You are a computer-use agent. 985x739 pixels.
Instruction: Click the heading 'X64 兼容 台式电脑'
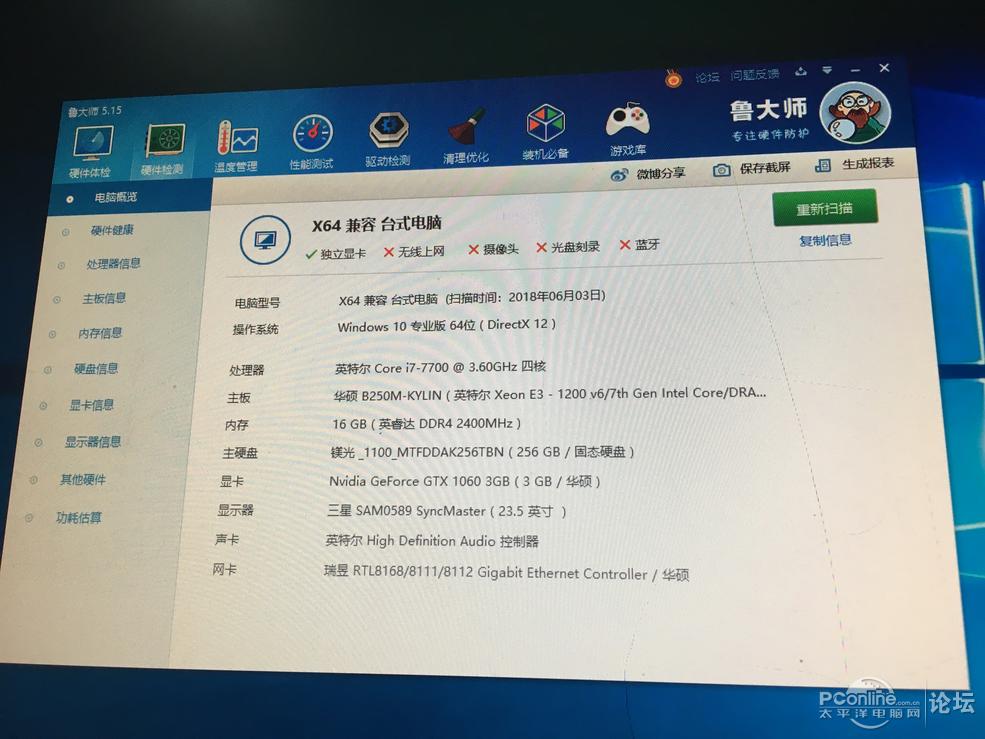[377, 224]
